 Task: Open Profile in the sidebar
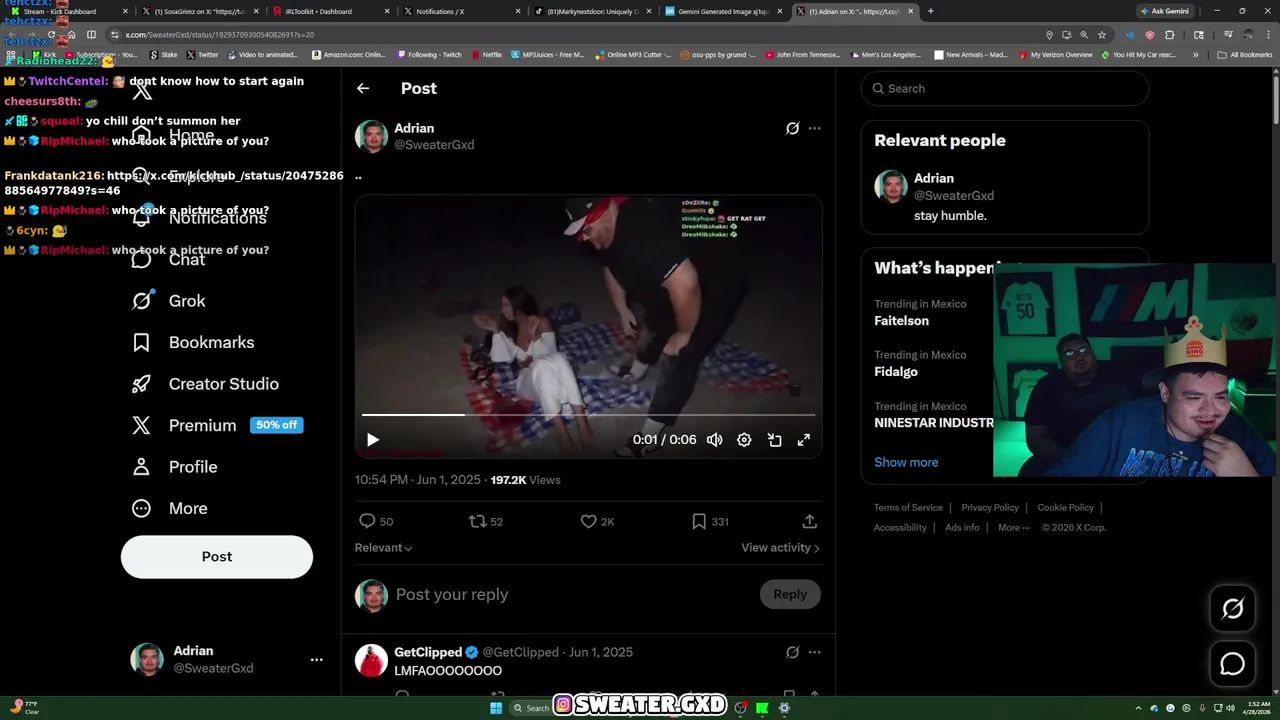174,467
